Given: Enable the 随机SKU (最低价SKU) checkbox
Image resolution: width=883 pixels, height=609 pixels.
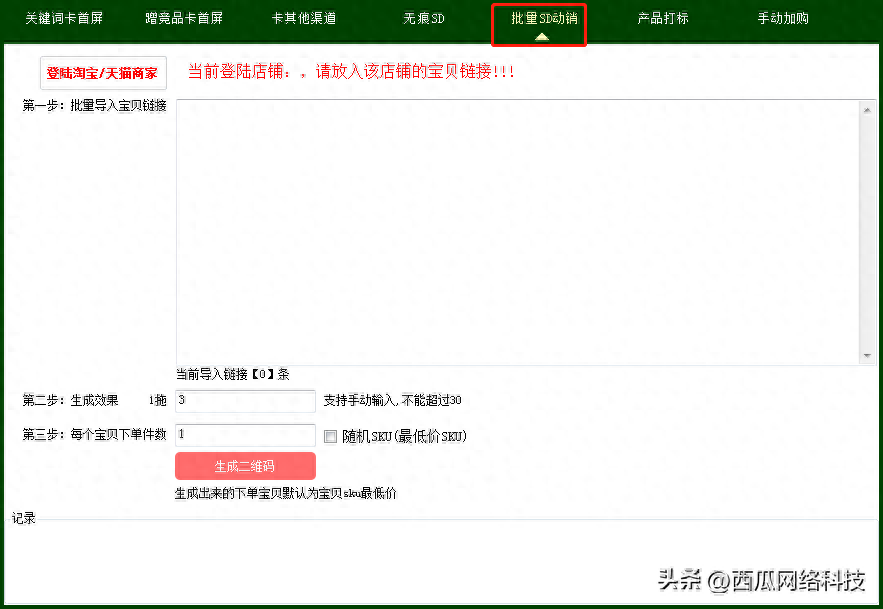Looking at the screenshot, I should pos(331,436).
